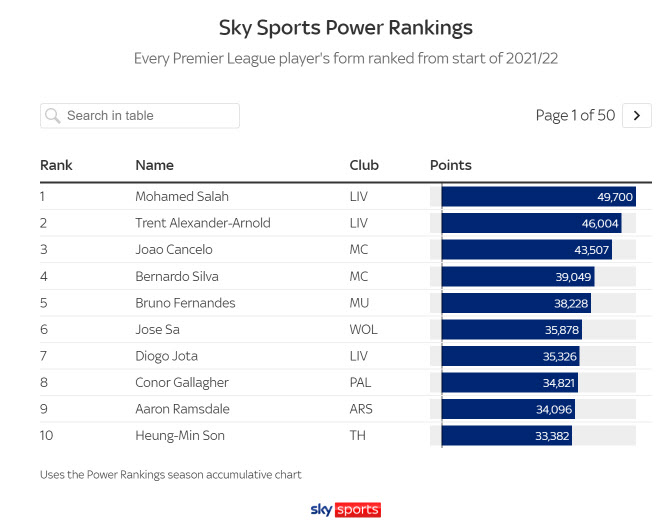Click the Sky Sports logo
The width and height of the screenshot is (670, 530).
345,509
